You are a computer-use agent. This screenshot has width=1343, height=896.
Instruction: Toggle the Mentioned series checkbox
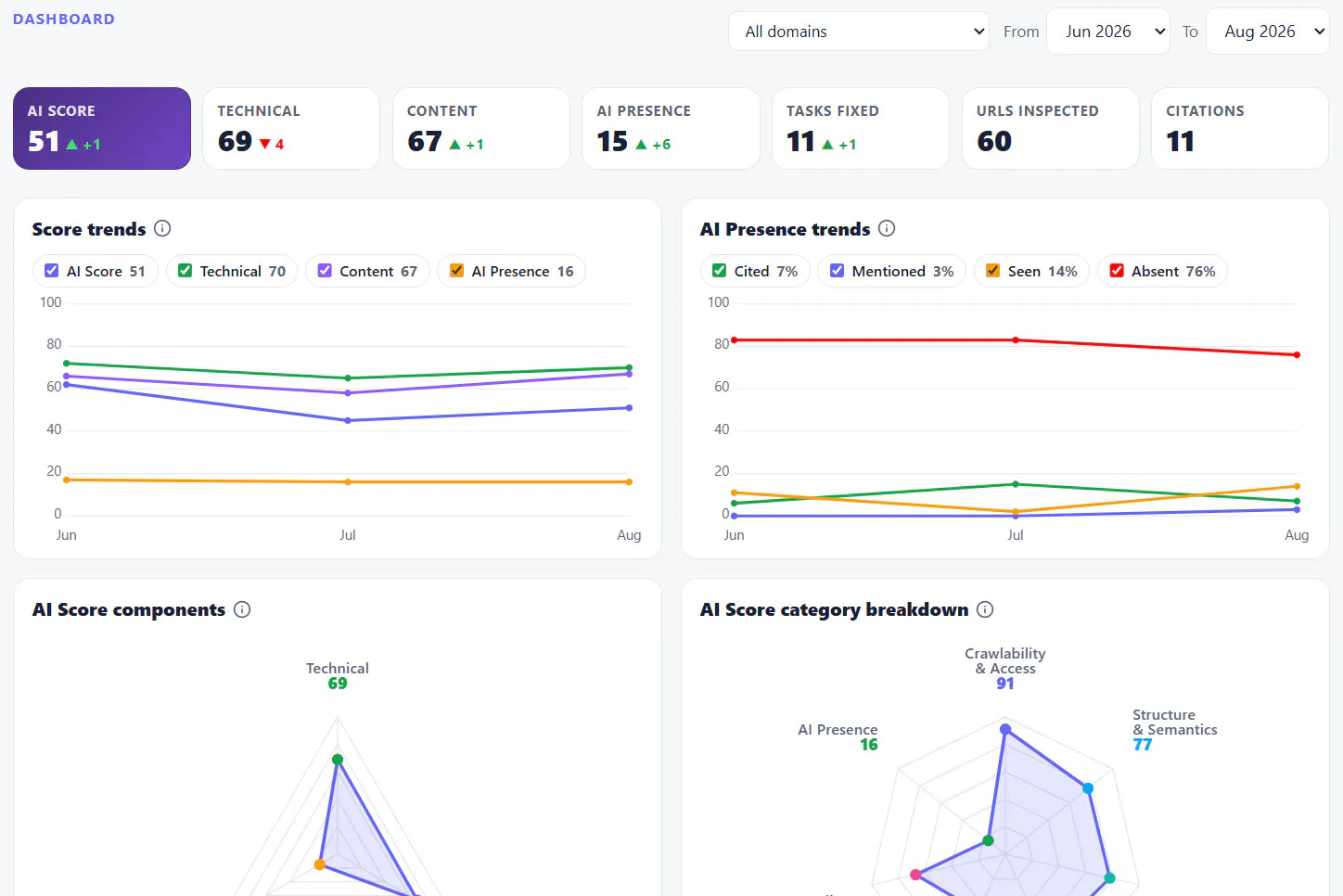click(x=838, y=271)
